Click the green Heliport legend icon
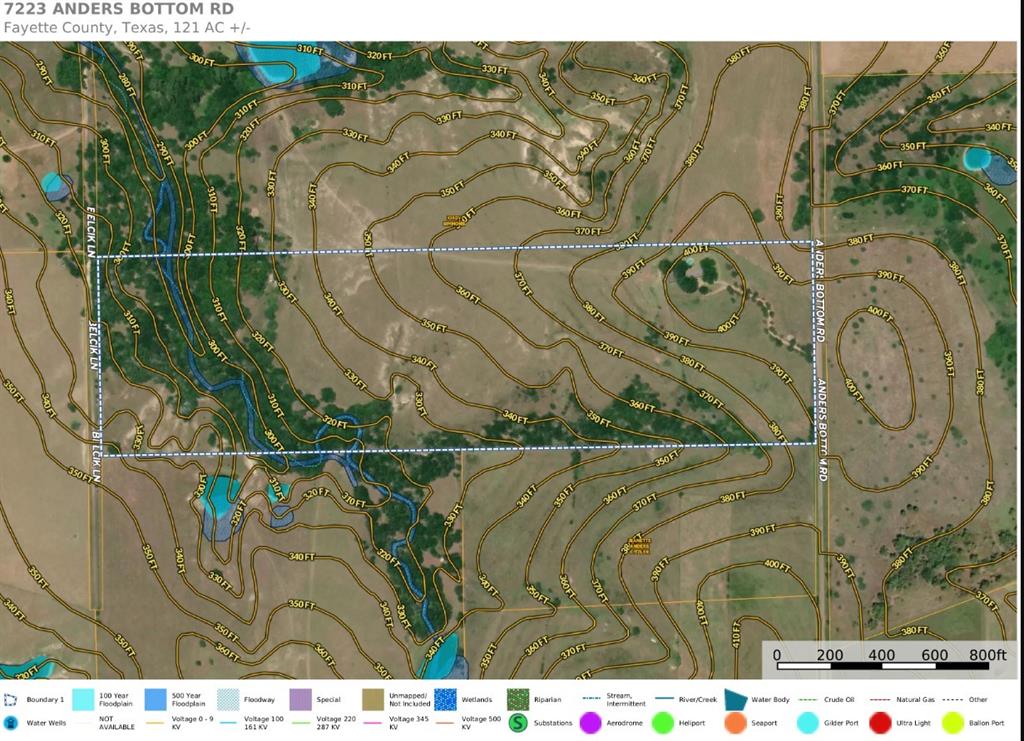Image resolution: width=1024 pixels, height=741 pixels. pyautogui.click(x=661, y=722)
